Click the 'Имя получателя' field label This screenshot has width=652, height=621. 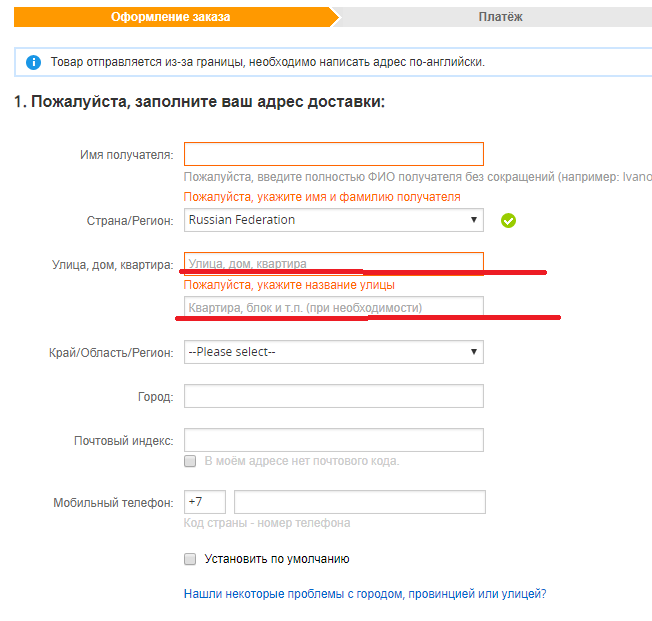point(126,155)
